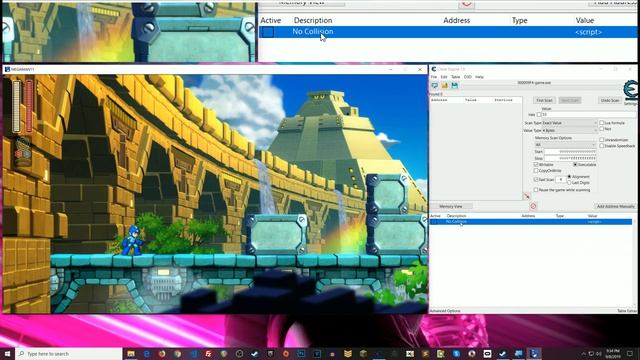The image size is (640, 360).
Task: Enable the Unrandomizer checkbox
Action: [602, 140]
